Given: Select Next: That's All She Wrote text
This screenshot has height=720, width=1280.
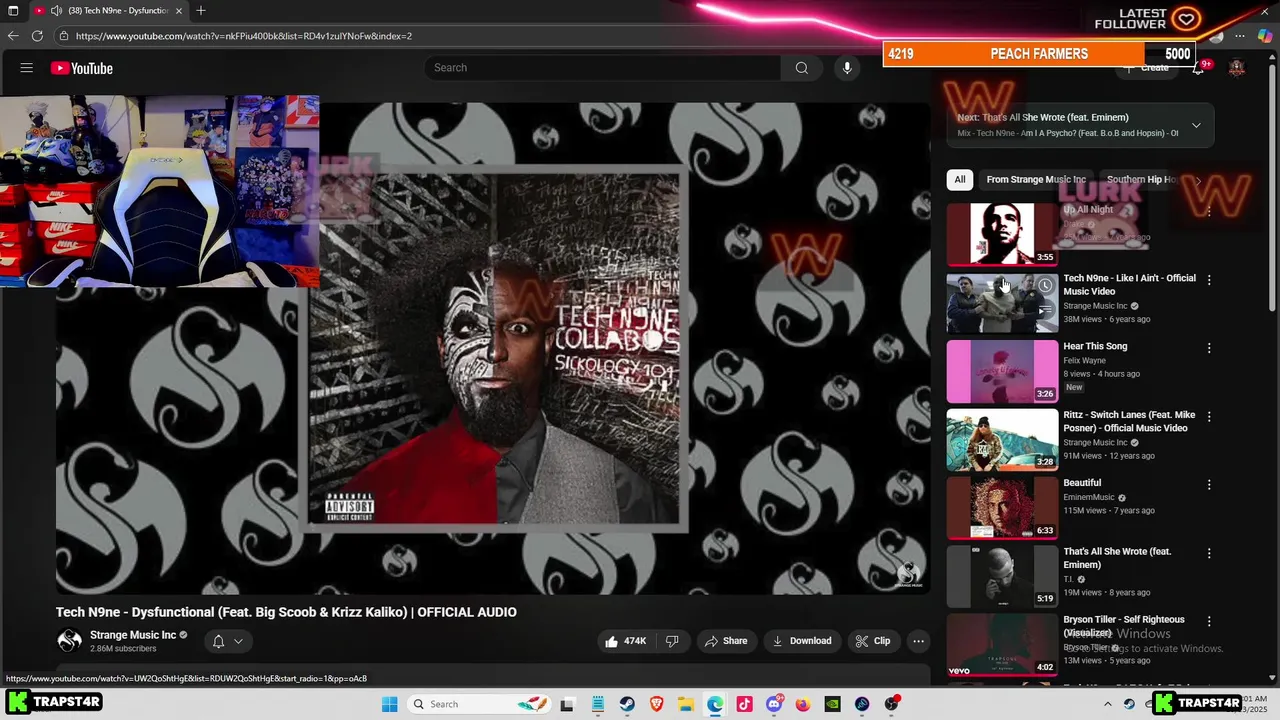Looking at the screenshot, I should tap(1043, 117).
